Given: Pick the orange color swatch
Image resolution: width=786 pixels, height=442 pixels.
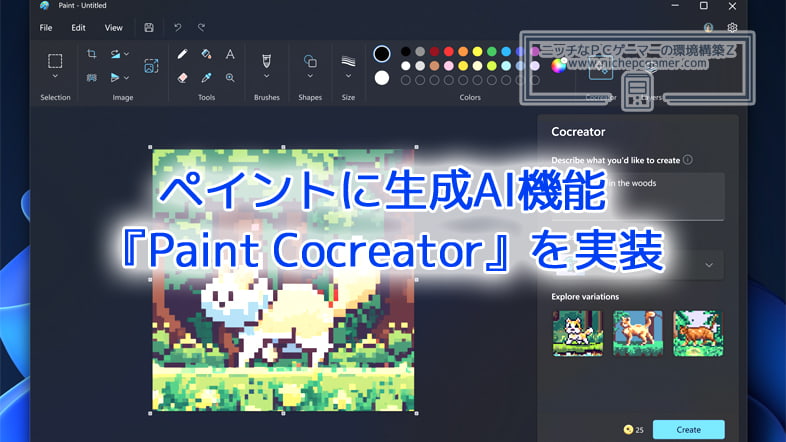Looking at the screenshot, I should (463, 51).
